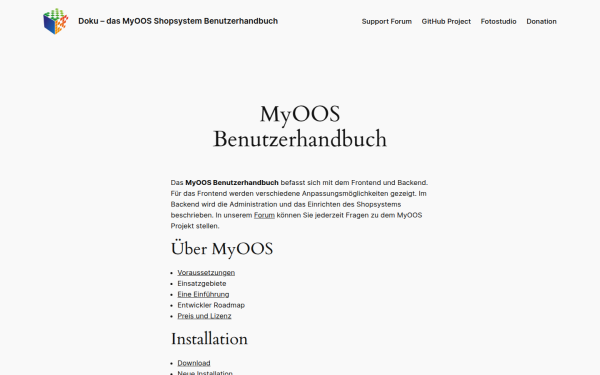Follow the Preis und Lizenz link
This screenshot has height=375, width=600.
pos(204,316)
